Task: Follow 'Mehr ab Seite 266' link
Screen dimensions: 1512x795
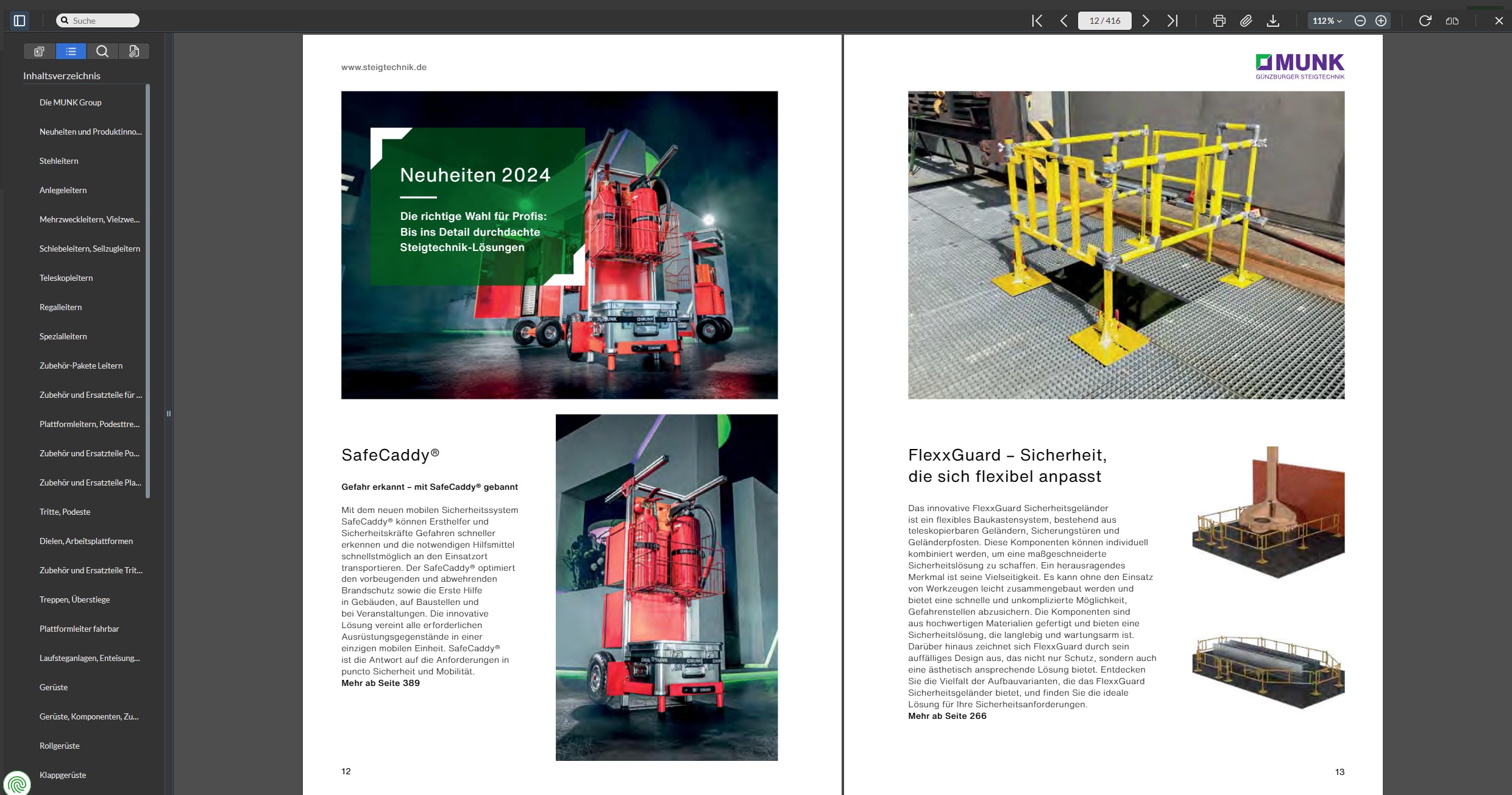Action: [x=947, y=716]
